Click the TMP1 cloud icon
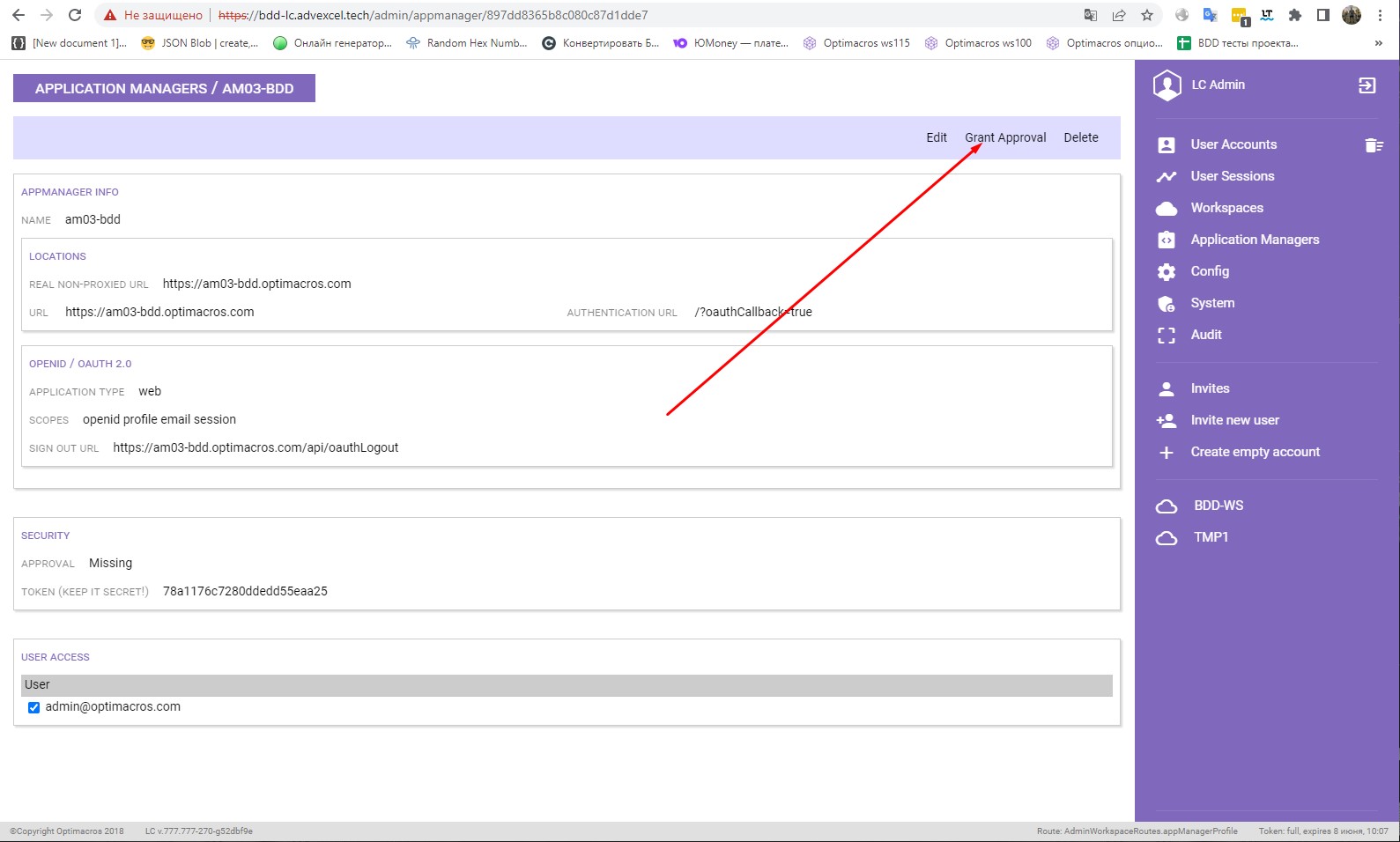 tap(1167, 538)
